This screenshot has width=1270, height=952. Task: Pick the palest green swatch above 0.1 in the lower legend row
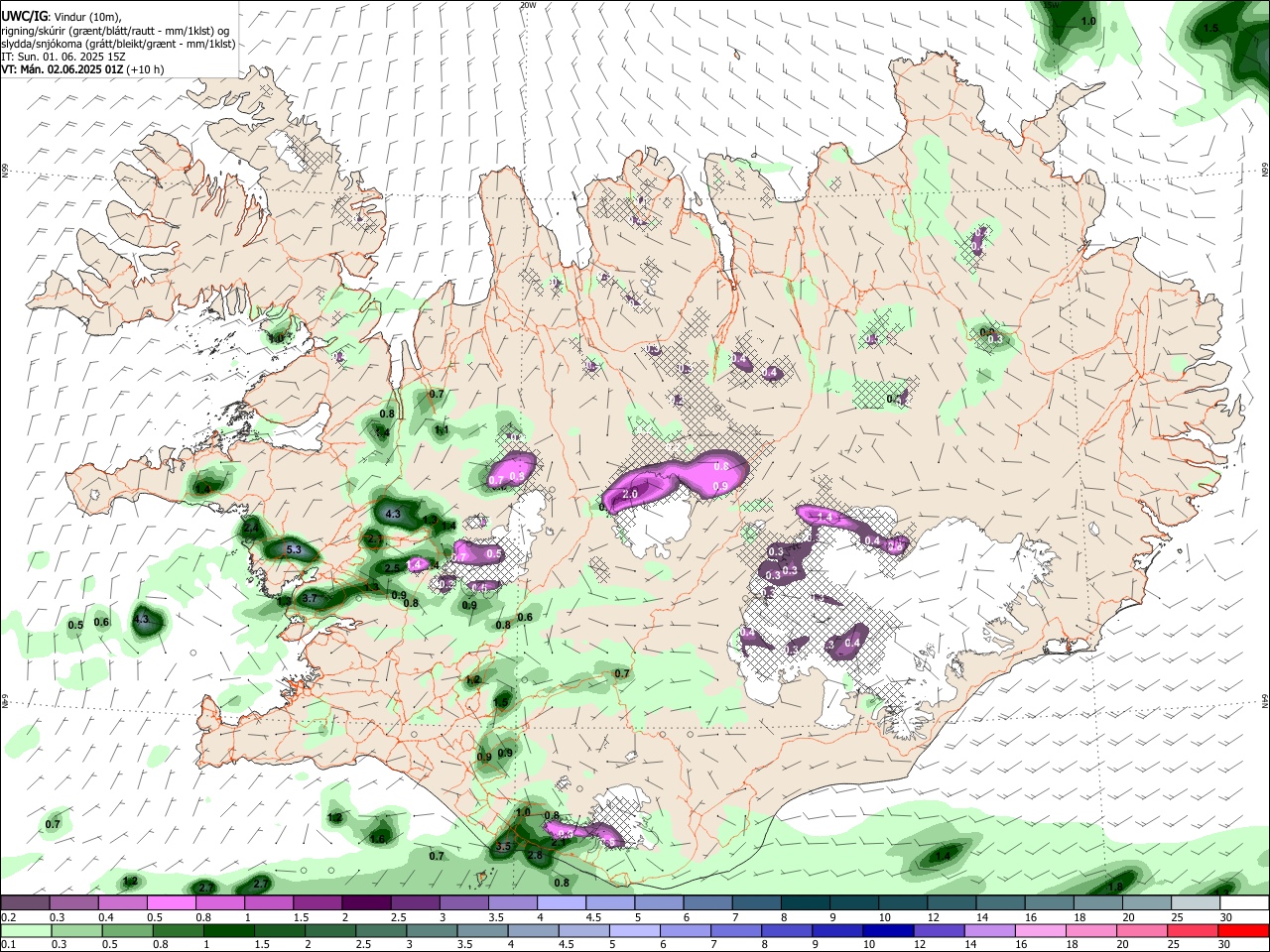(x=26, y=930)
